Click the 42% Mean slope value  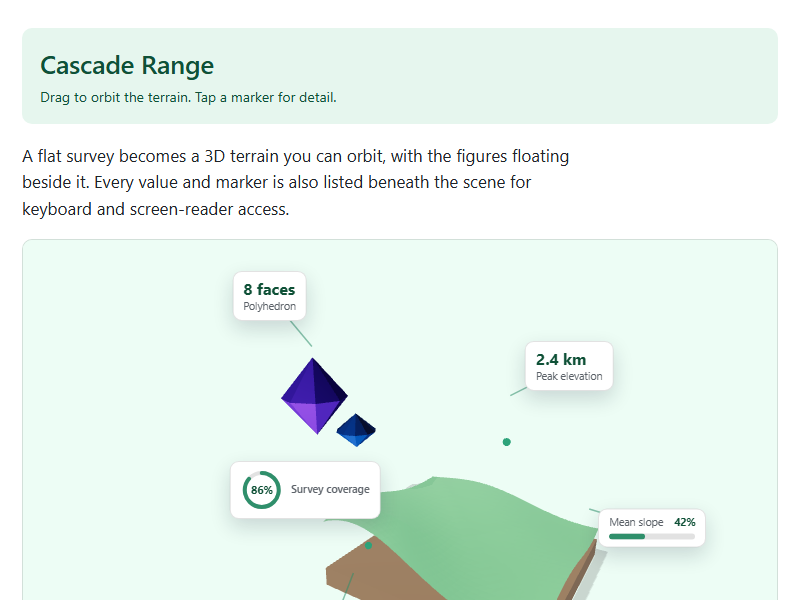tap(685, 522)
